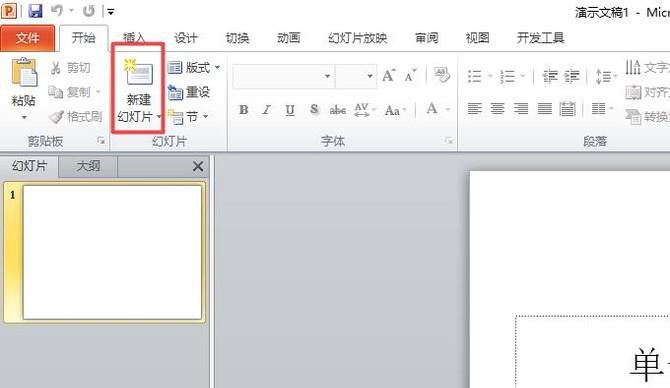Apply numbered list icon
670x388 pixels.
tap(508, 76)
